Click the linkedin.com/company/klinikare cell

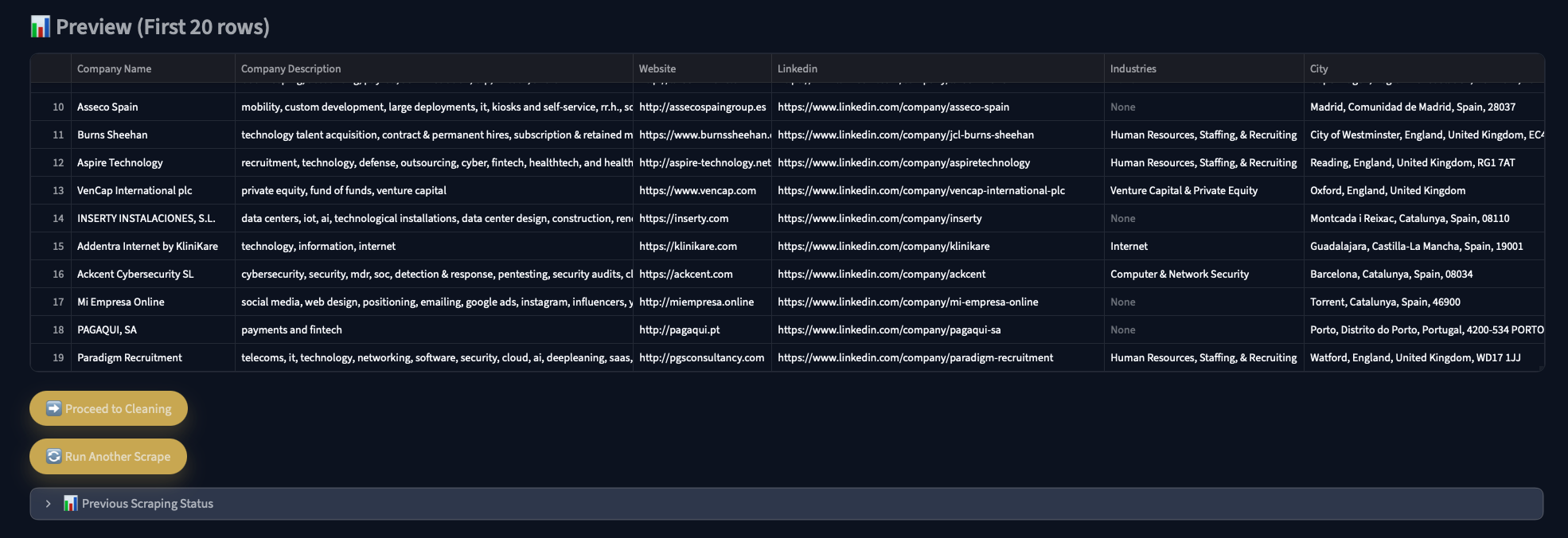pos(938,246)
